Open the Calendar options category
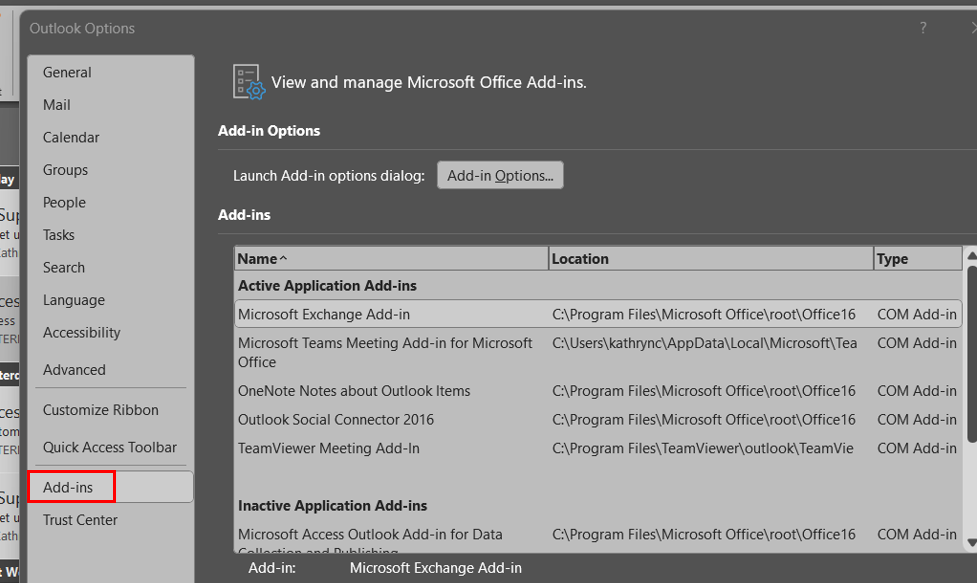Viewport: 977px width, 583px height. 70,137
